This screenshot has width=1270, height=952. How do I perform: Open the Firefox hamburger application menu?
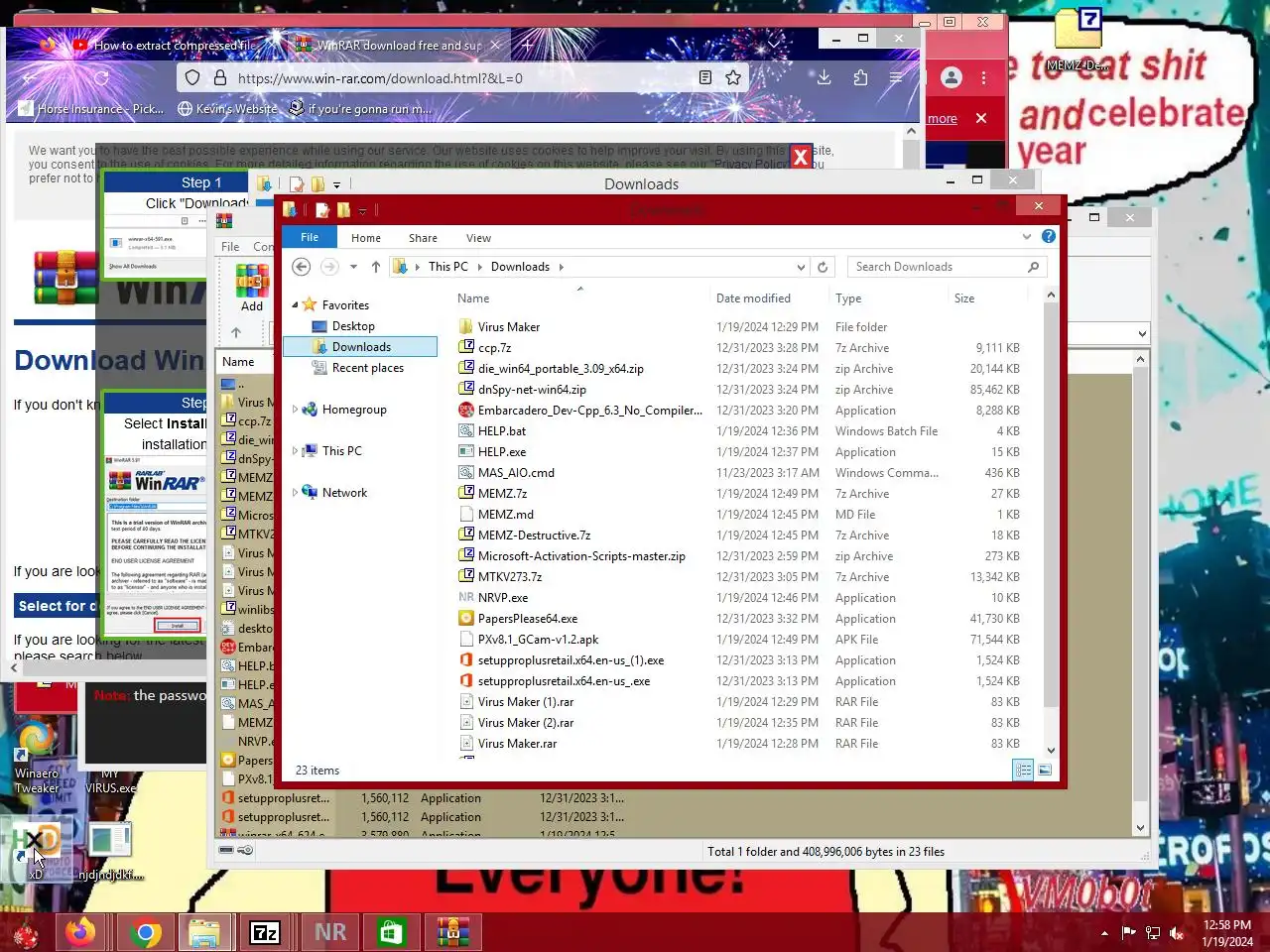click(896, 77)
